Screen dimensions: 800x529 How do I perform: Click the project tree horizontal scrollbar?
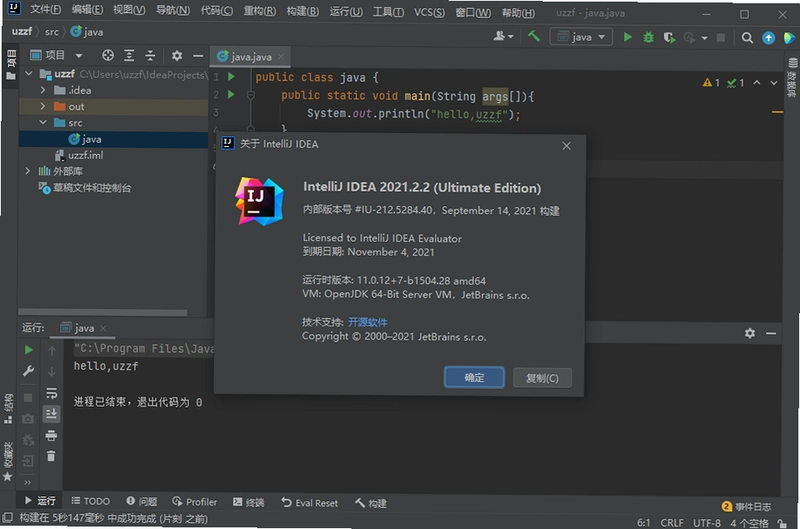(x=103, y=312)
